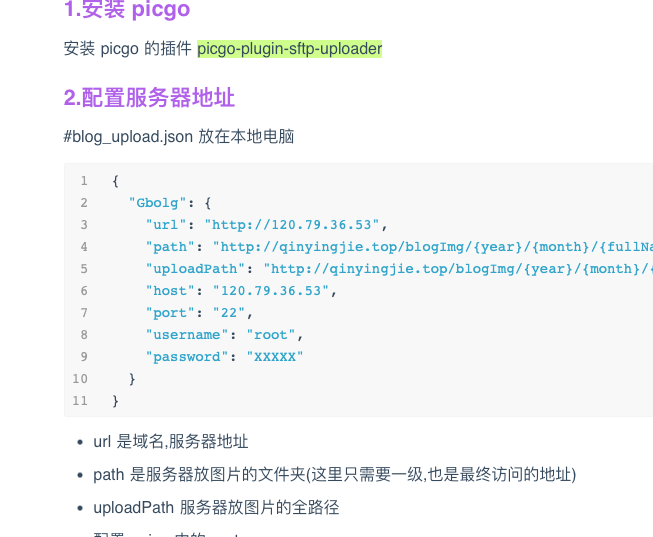Click the heading "2.配置服务器地址"

pyautogui.click(x=149, y=97)
